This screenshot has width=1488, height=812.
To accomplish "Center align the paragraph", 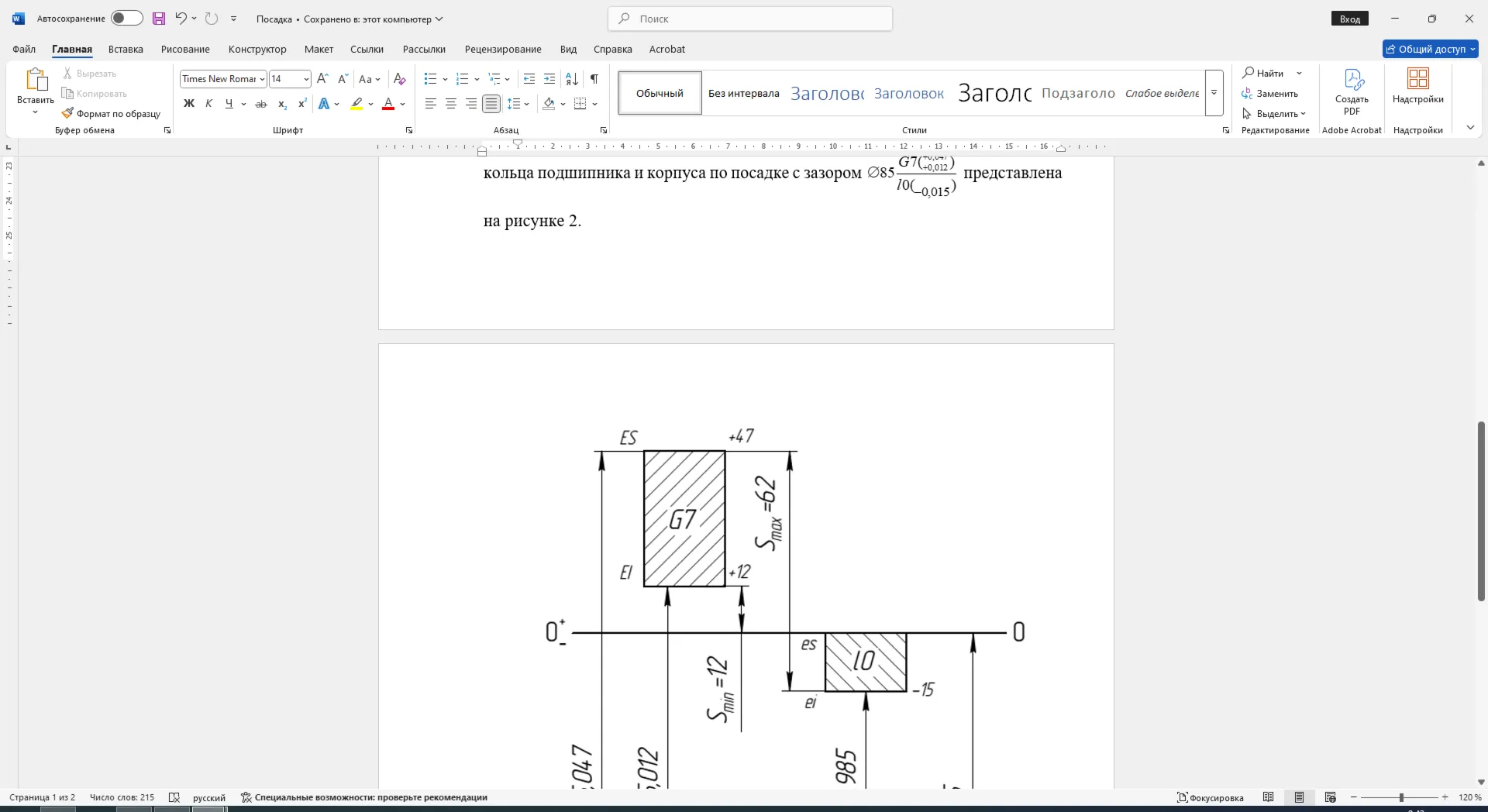I will pyautogui.click(x=451, y=104).
